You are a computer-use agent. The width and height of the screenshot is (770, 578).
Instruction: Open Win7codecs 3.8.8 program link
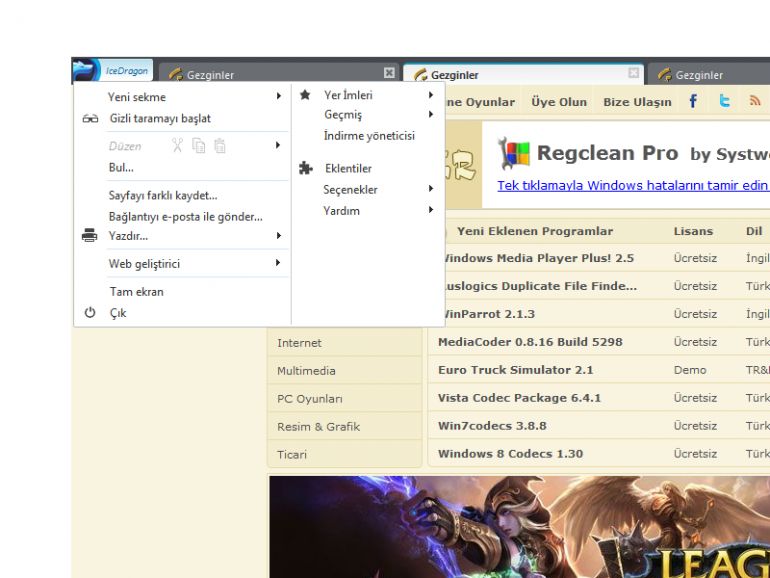click(492, 426)
